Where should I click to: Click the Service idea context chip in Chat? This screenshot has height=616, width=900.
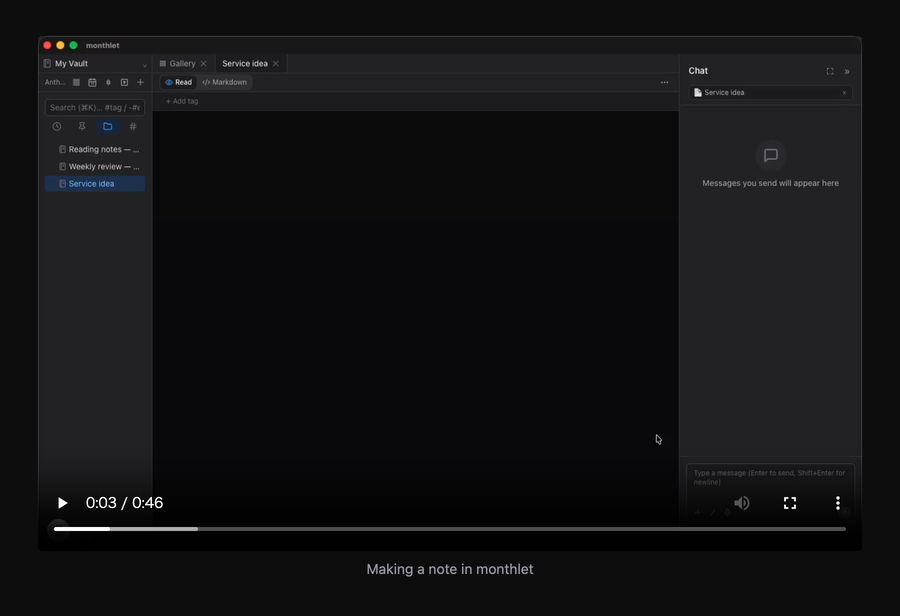[770, 92]
